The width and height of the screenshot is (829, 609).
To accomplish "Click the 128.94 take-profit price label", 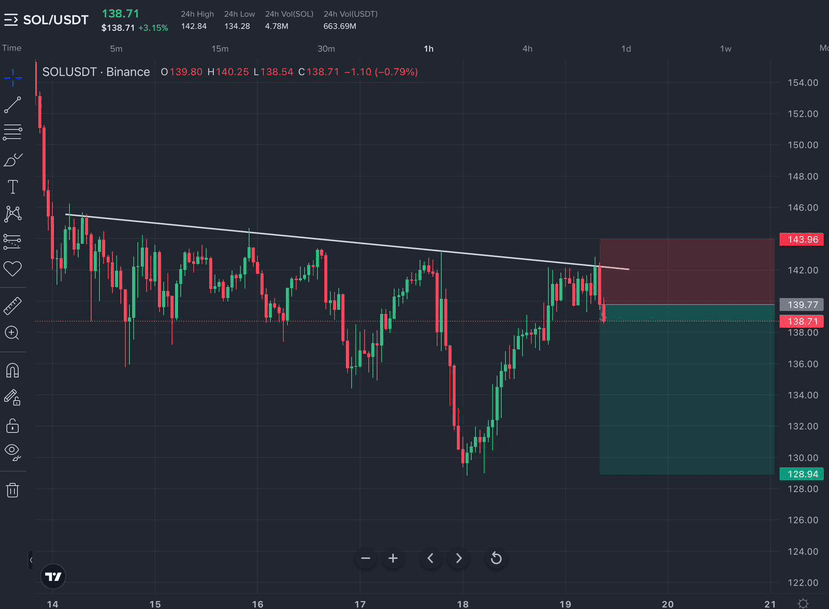I will (802, 474).
